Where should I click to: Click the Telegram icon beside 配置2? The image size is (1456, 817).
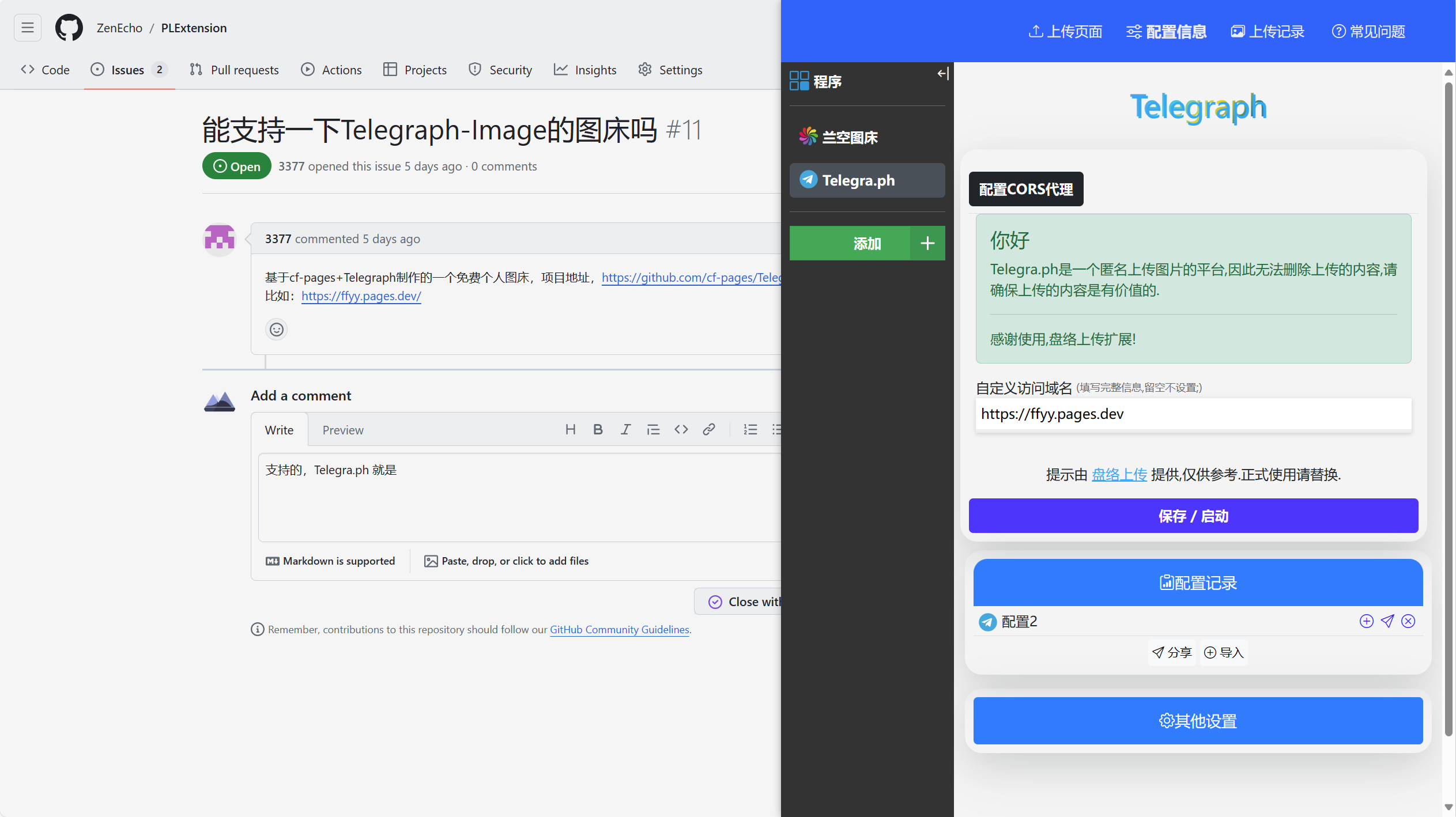[988, 622]
